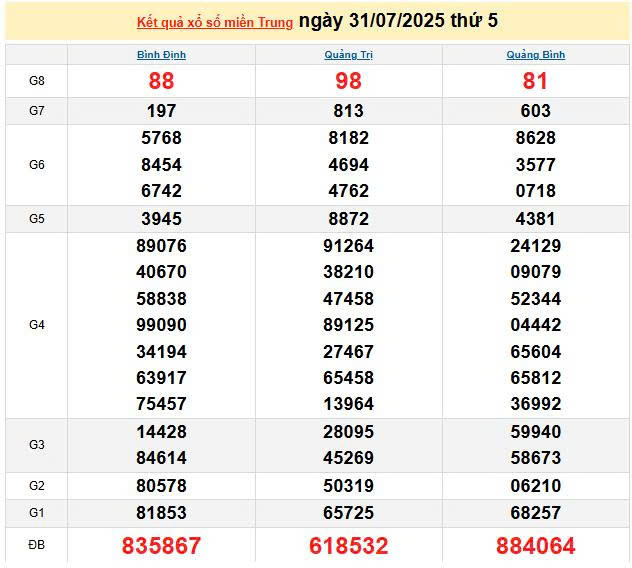This screenshot has width=632, height=568.
Task: Open the Quảng Bình province link
Action: [536, 55]
